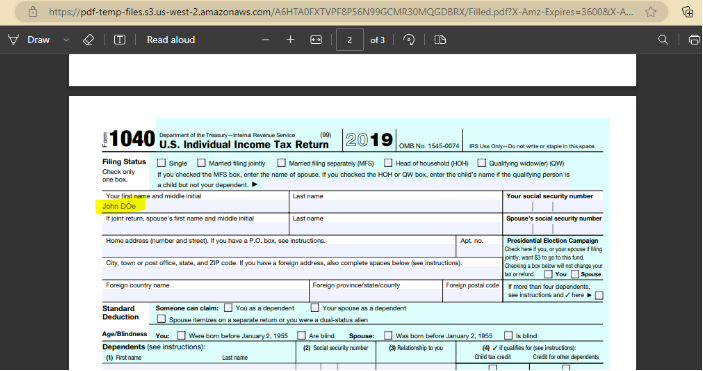This screenshot has height=371, width=703.
Task: Click the Apt. no. field
Action: pos(479,251)
